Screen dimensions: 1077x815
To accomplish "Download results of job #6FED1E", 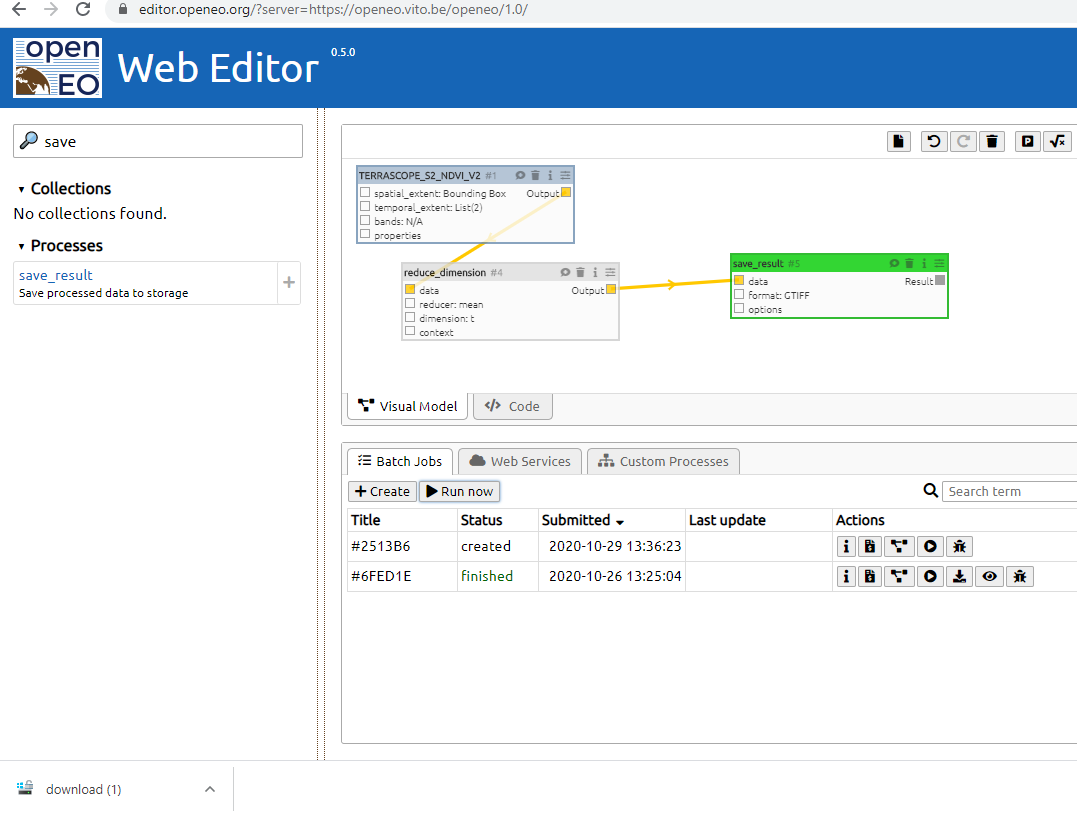I will pos(959,576).
